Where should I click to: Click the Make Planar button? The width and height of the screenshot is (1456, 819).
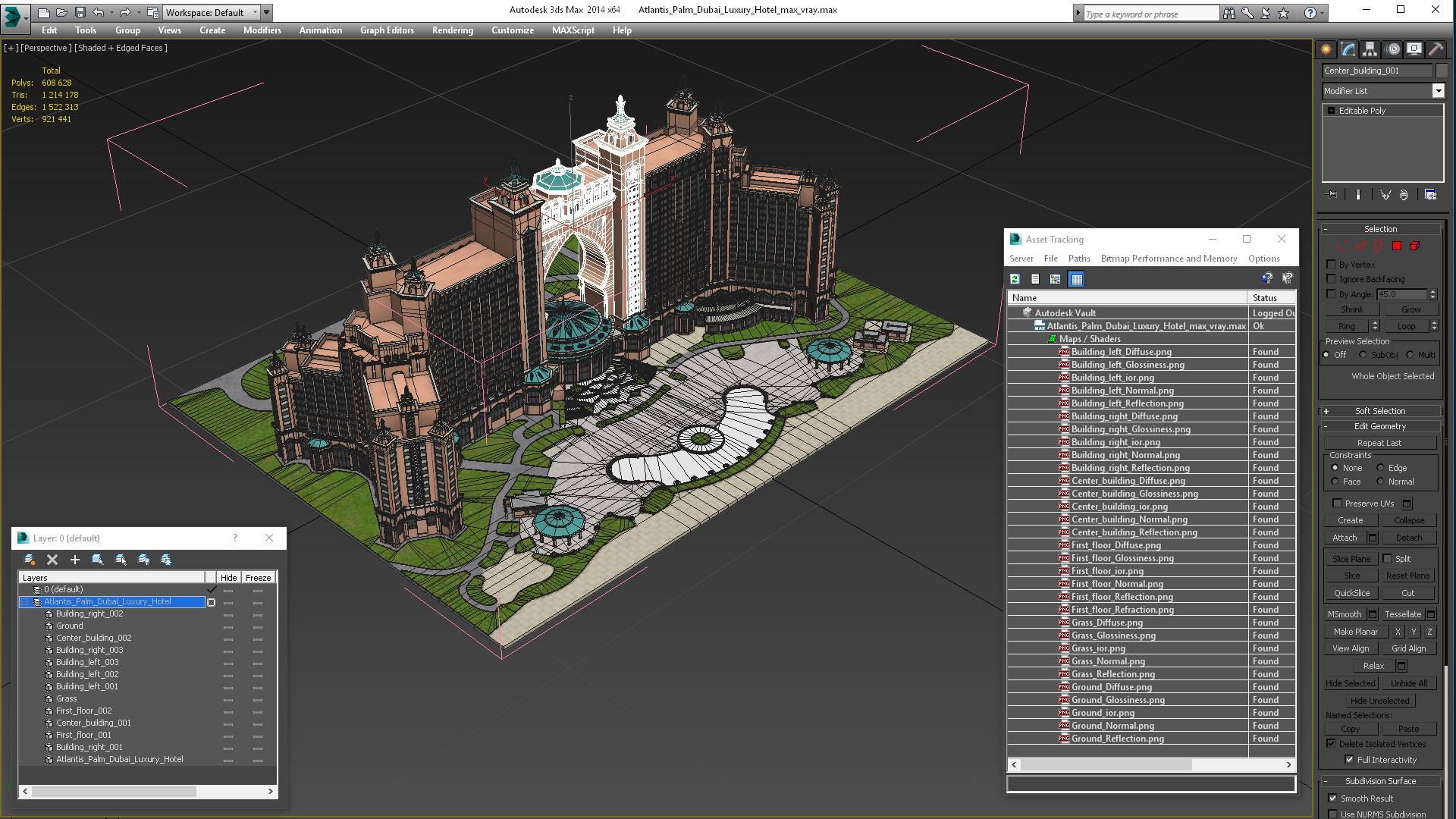tap(1356, 632)
